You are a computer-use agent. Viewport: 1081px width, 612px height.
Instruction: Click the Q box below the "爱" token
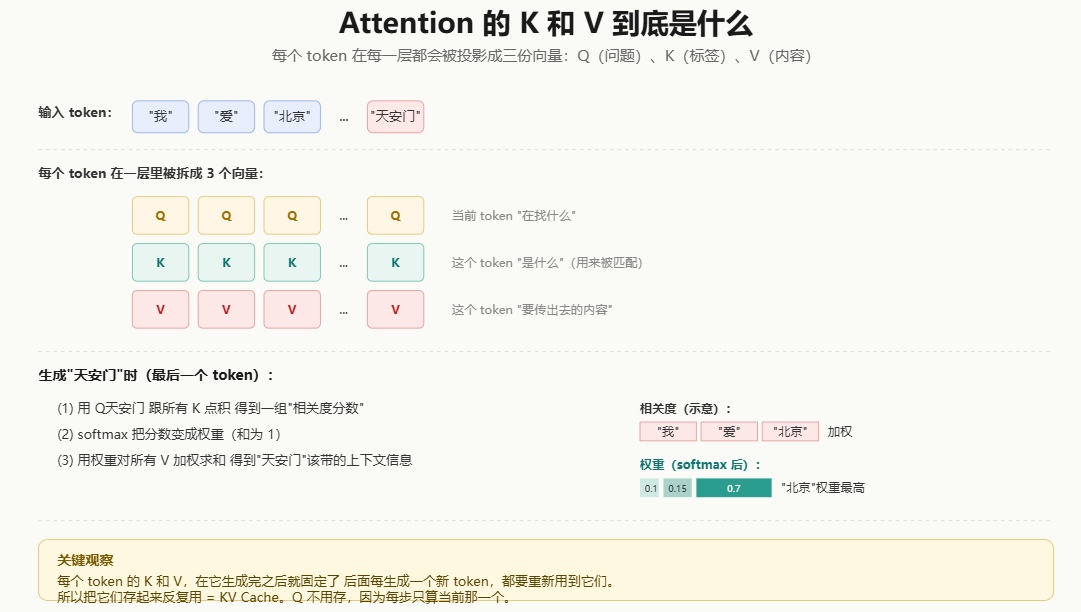[x=226, y=216]
